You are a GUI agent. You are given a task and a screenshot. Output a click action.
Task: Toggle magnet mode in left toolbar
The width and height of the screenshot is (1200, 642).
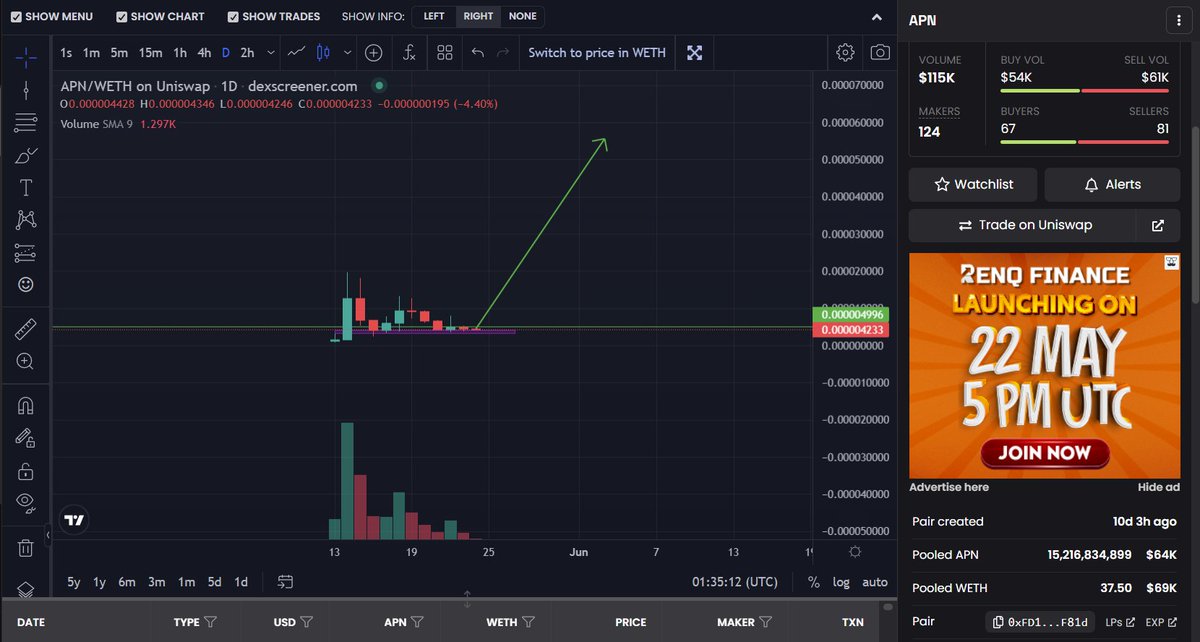[26, 405]
